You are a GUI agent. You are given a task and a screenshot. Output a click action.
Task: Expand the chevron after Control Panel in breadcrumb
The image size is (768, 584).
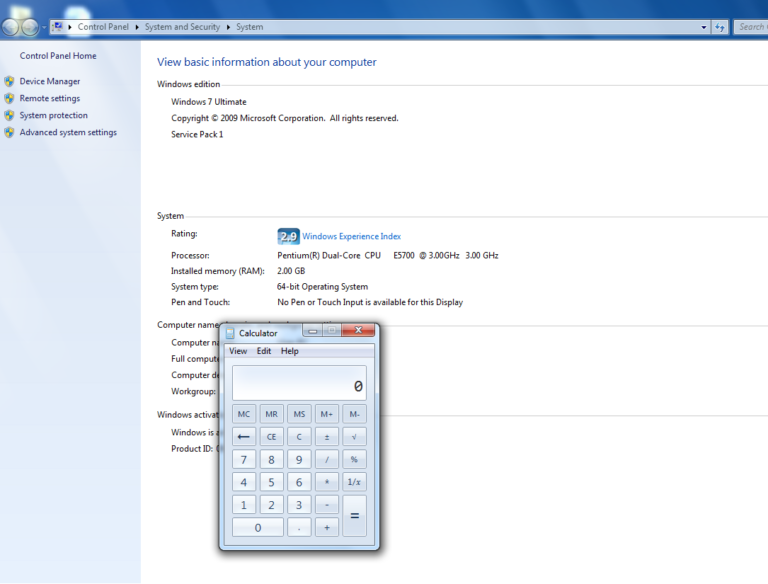pos(137,27)
